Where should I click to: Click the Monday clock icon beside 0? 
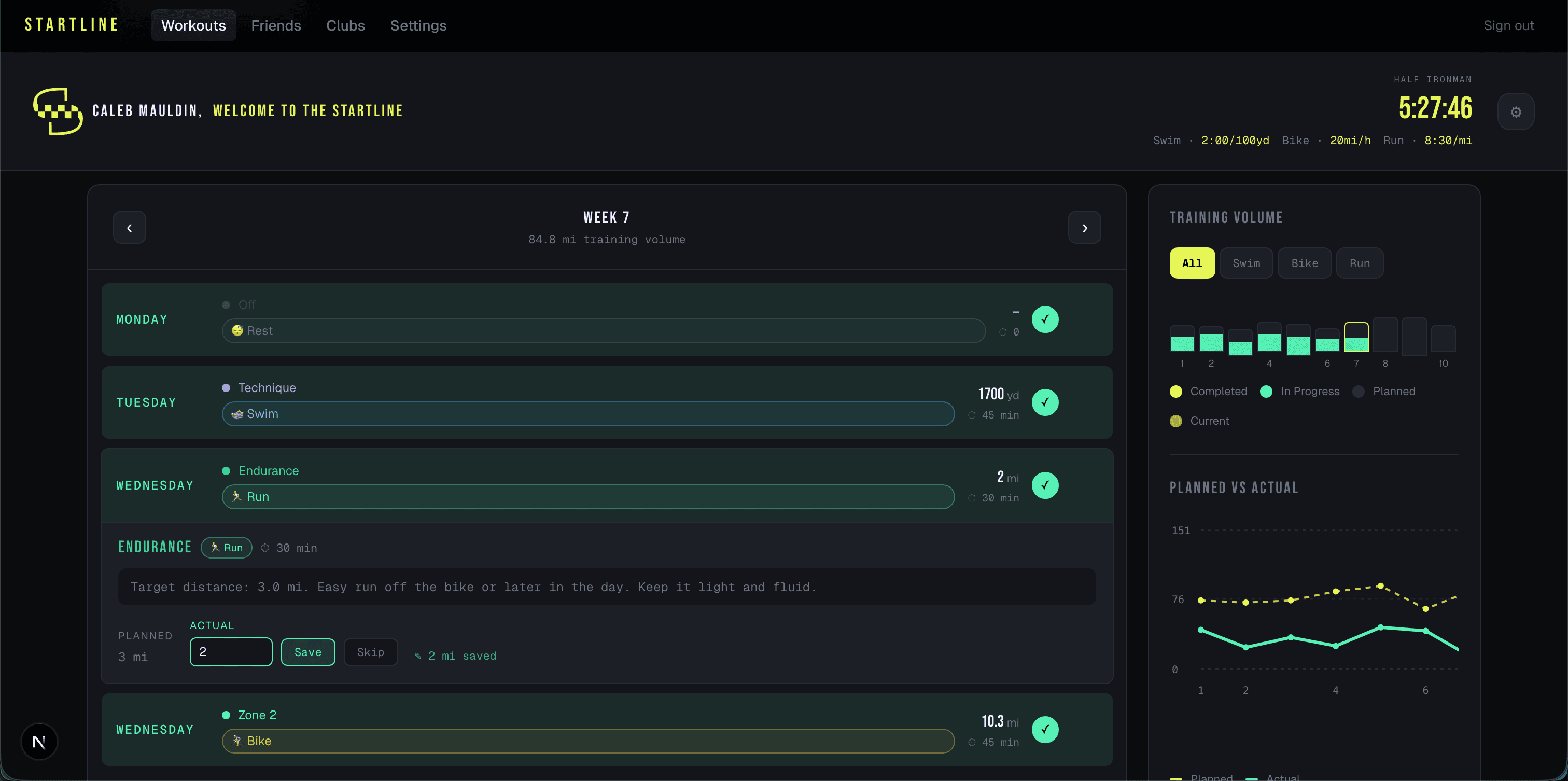1003,332
